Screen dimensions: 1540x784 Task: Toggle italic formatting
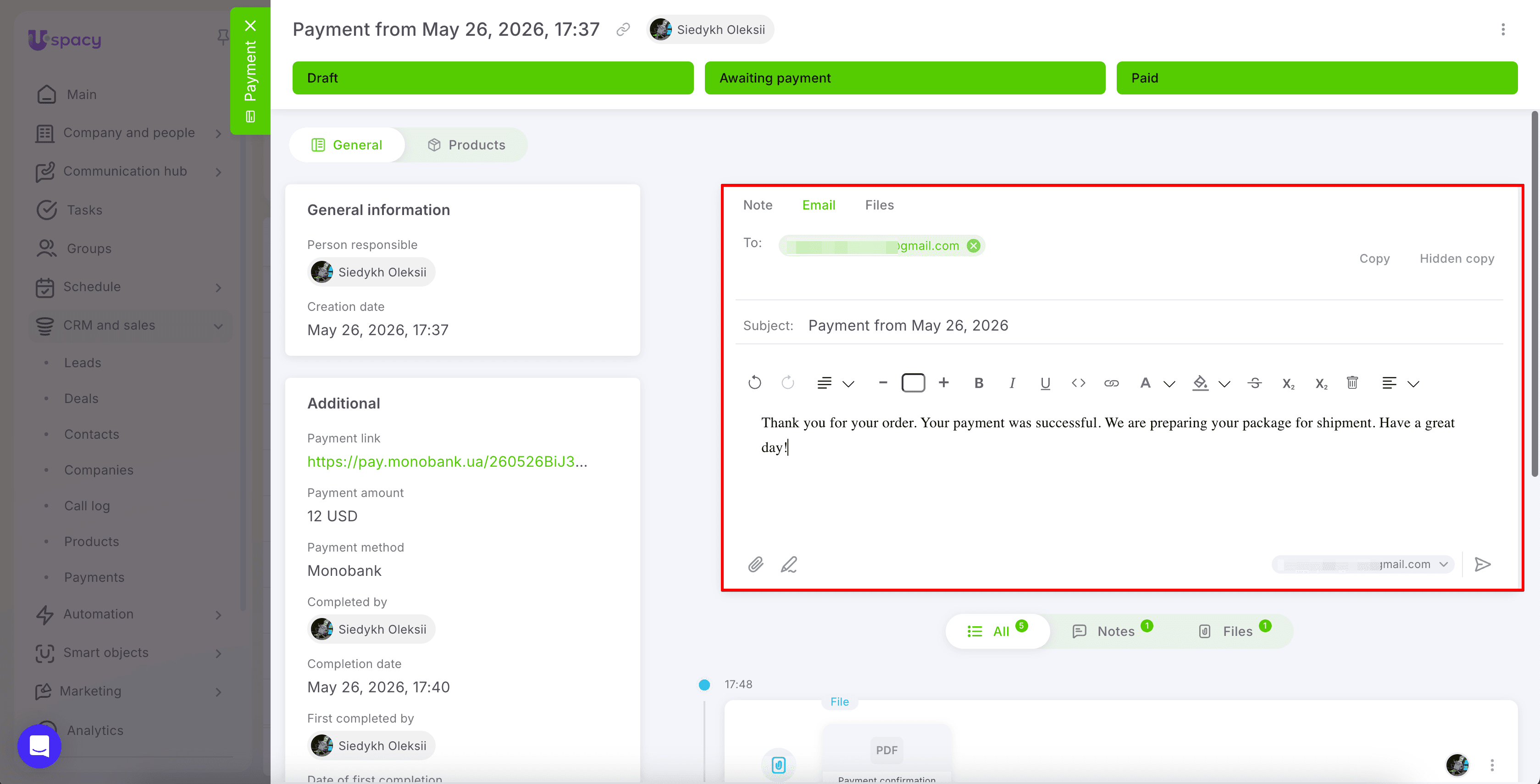1012,383
